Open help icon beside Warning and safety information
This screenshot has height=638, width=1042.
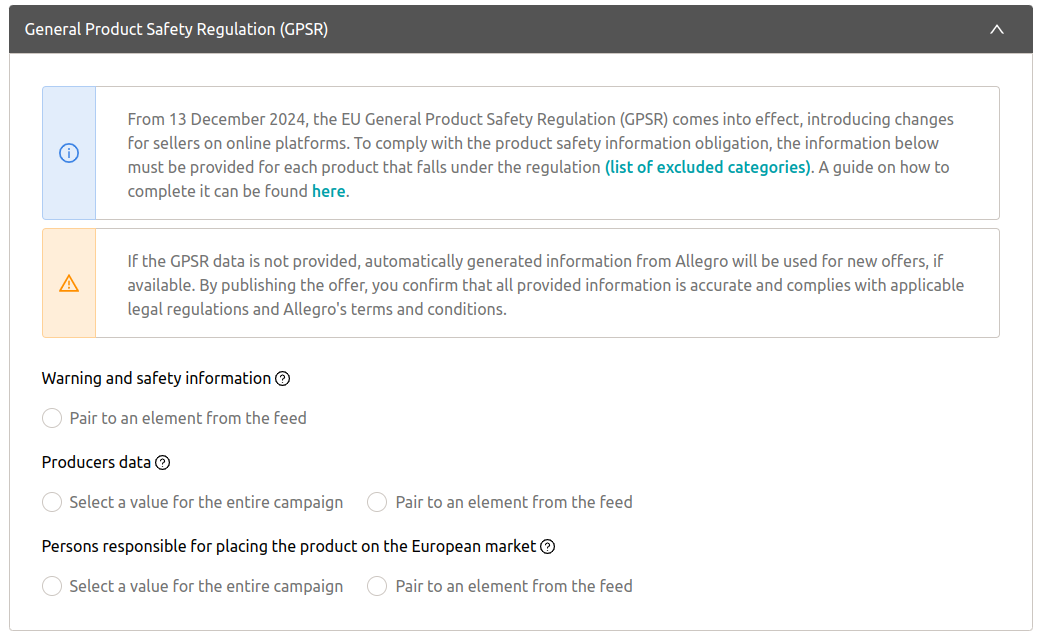tap(283, 378)
